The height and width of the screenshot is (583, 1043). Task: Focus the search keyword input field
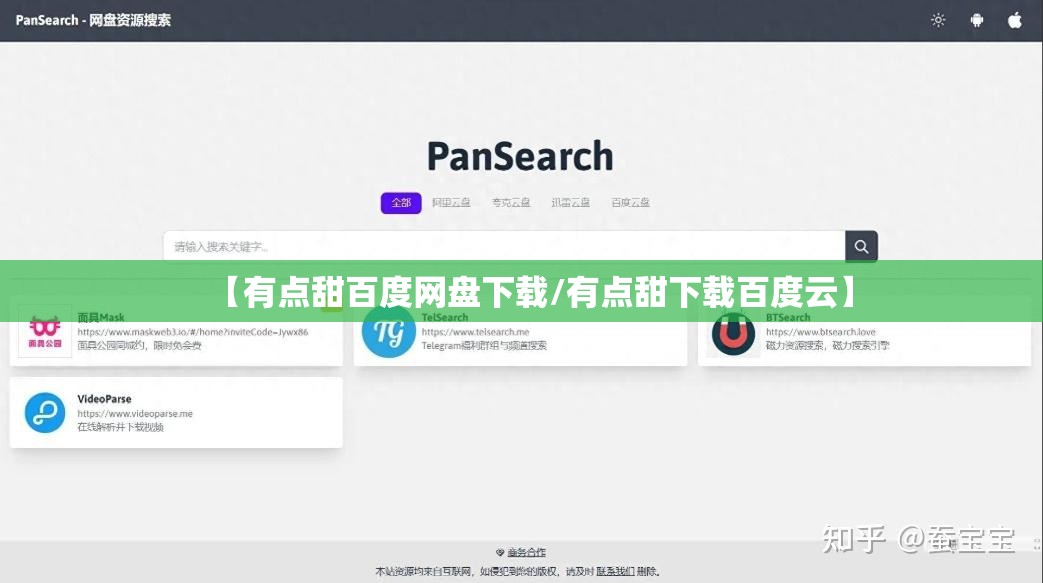[504, 246]
